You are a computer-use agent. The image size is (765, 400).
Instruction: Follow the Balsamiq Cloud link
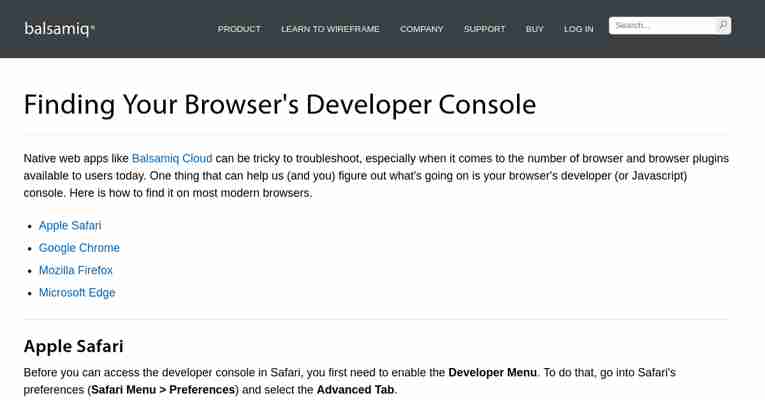(x=172, y=159)
